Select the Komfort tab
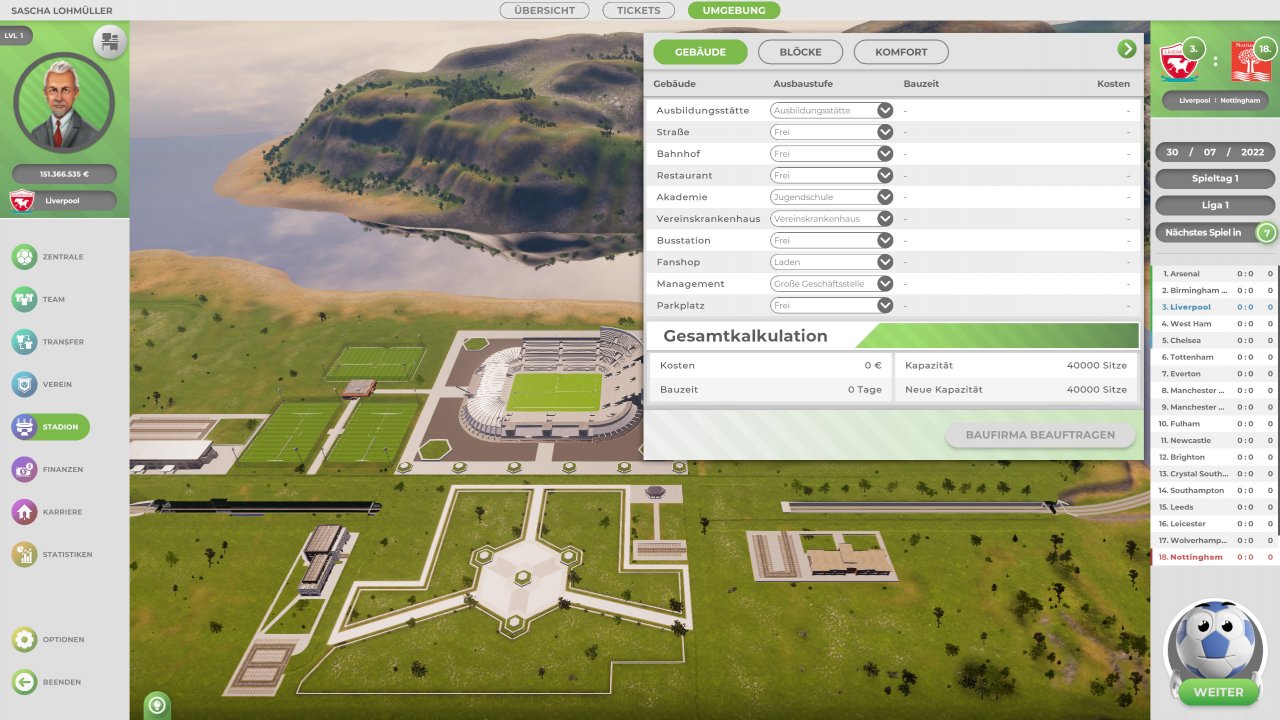This screenshot has height=720, width=1280. [x=901, y=52]
